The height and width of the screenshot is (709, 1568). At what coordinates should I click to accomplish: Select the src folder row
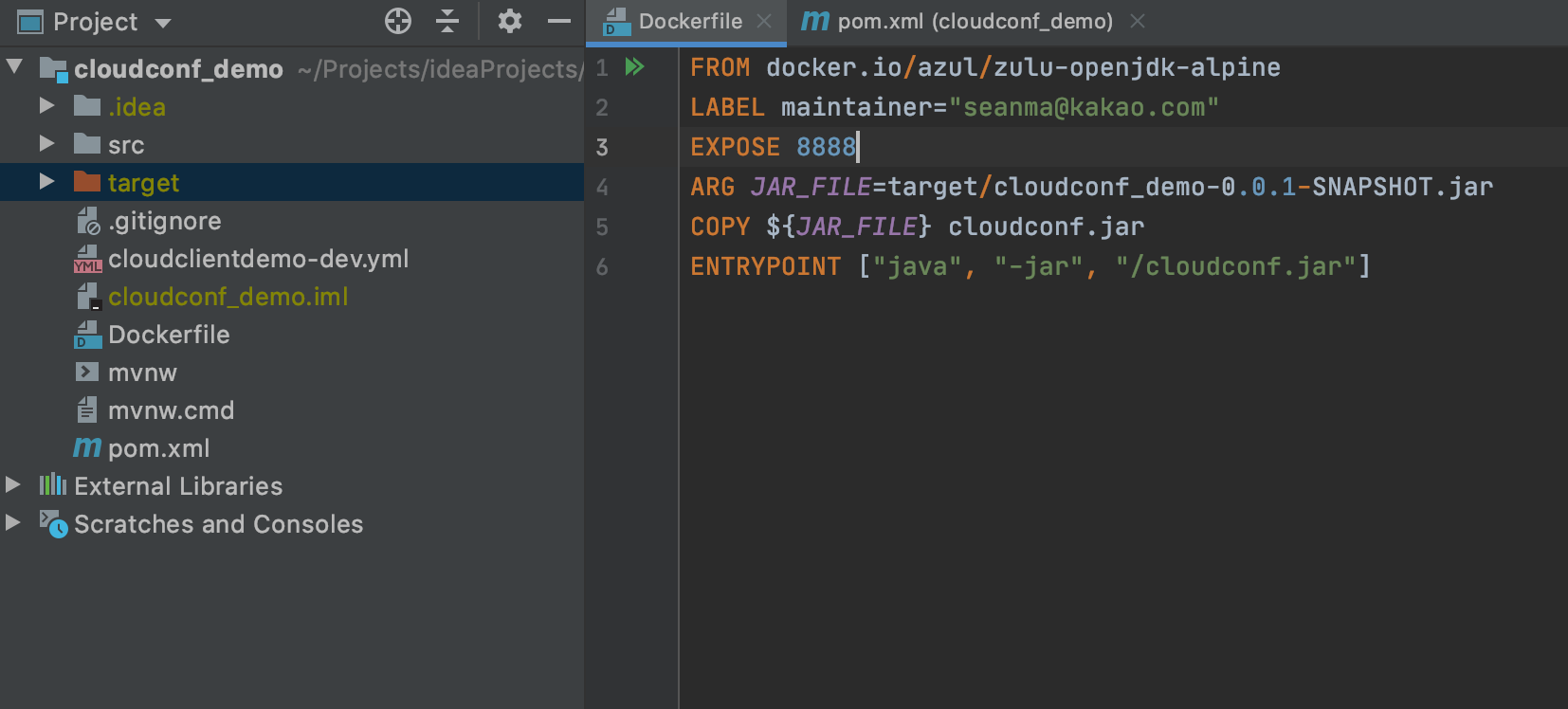pyautogui.click(x=292, y=144)
